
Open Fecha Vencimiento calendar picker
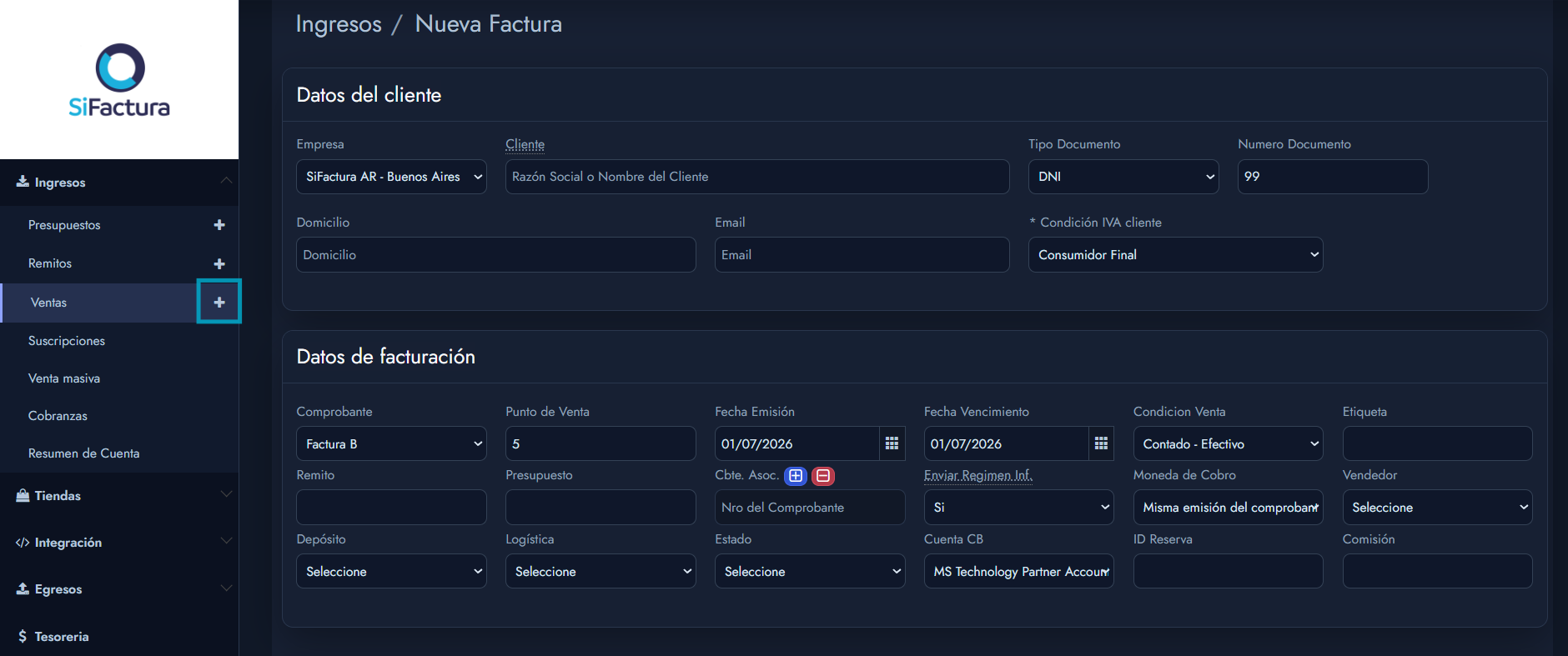click(x=1101, y=443)
